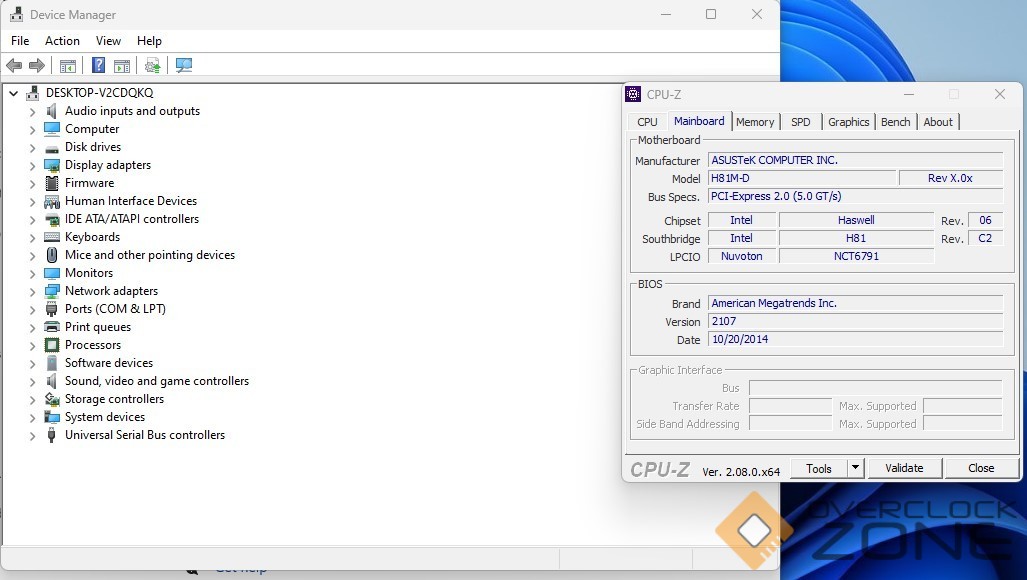Expand the Sound, video and game controllers node
Image resolution: width=1027 pixels, height=580 pixels.
[x=32, y=382]
